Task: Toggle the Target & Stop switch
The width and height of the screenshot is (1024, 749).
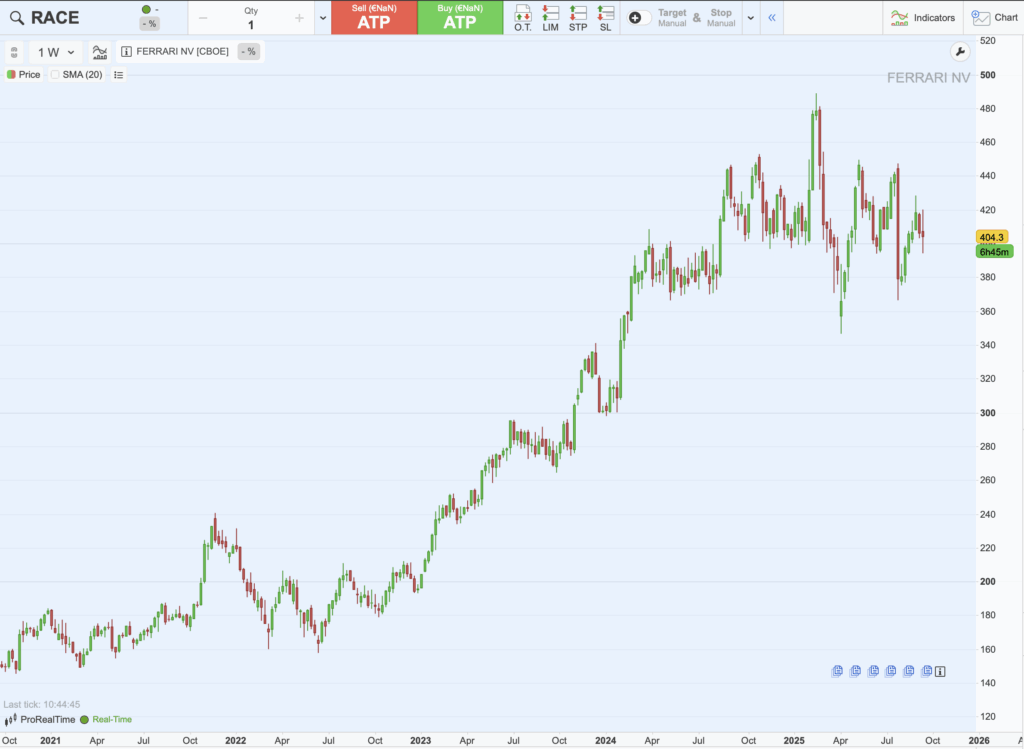Action: point(639,18)
